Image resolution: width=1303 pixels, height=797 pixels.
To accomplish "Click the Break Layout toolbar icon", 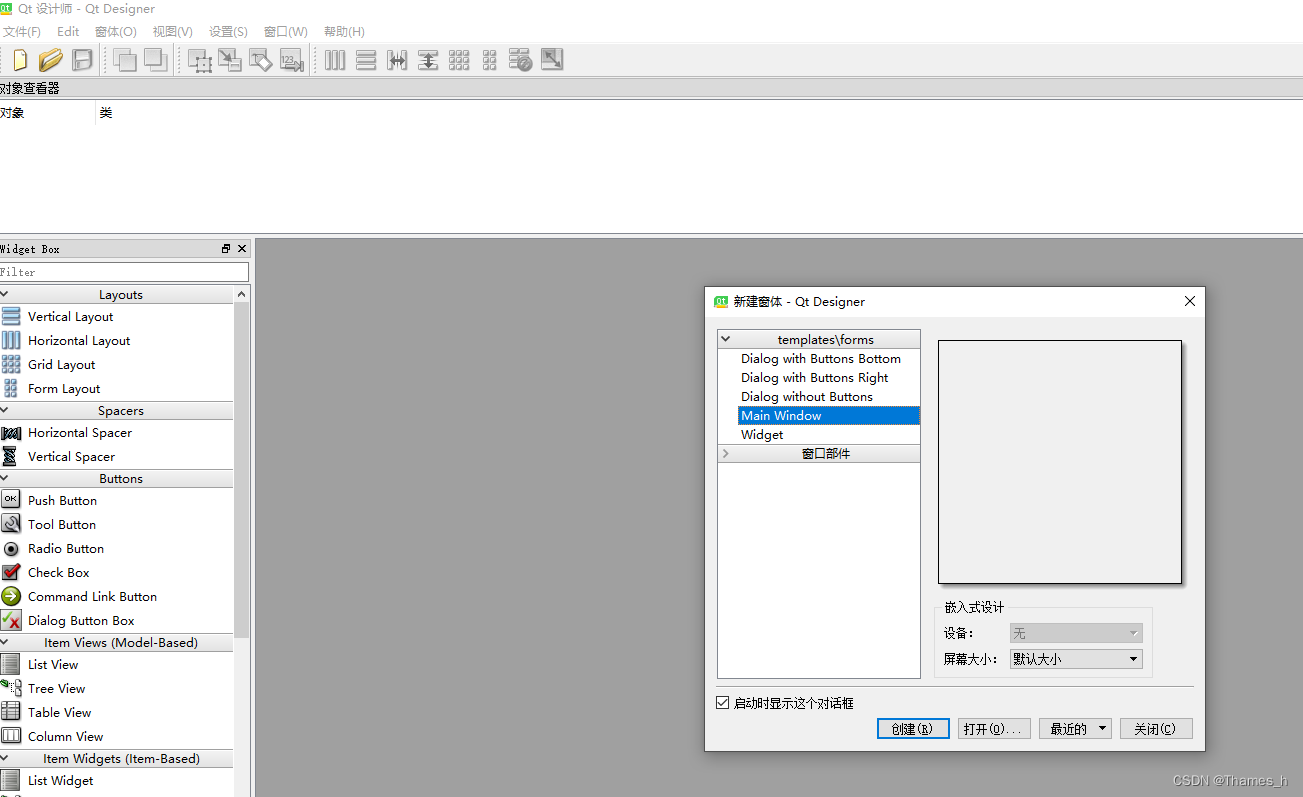I will coord(520,60).
